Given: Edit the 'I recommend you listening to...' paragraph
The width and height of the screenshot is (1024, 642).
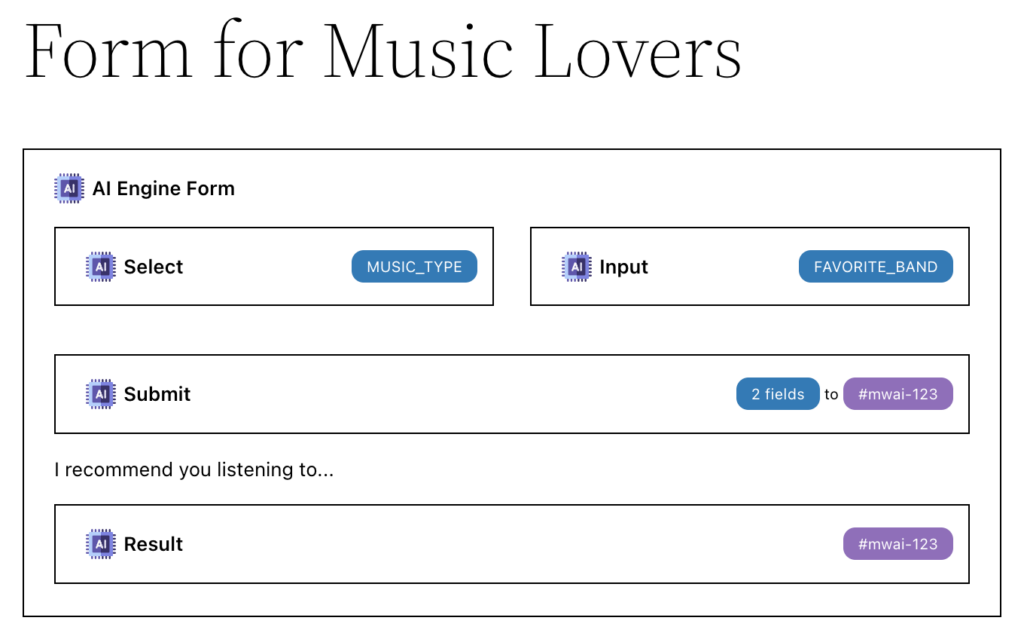Looking at the screenshot, I should click(194, 470).
